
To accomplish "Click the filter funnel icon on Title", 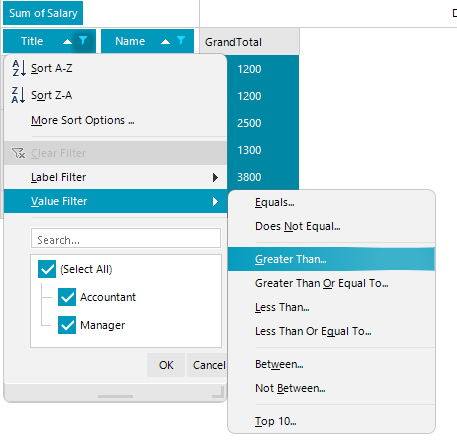I will [83, 41].
